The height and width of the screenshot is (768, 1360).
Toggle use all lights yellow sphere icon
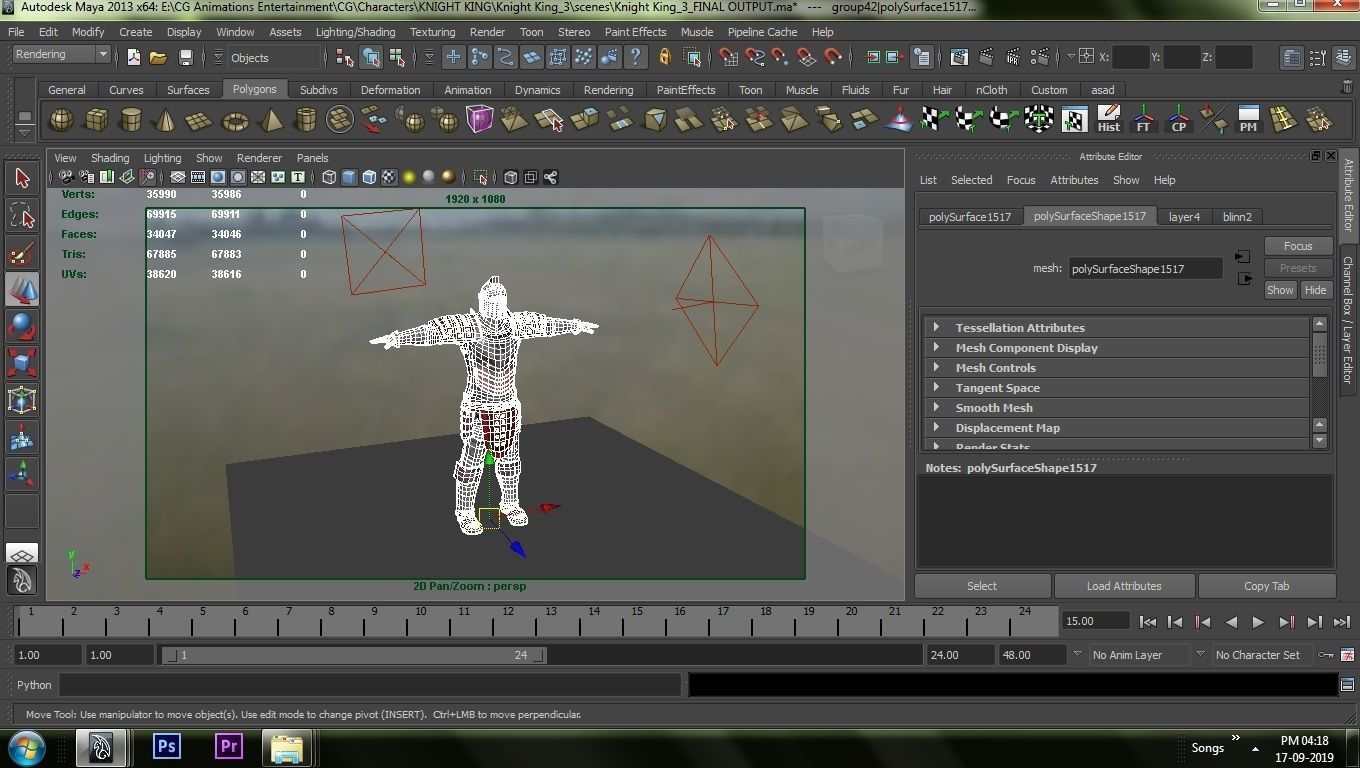(x=409, y=178)
